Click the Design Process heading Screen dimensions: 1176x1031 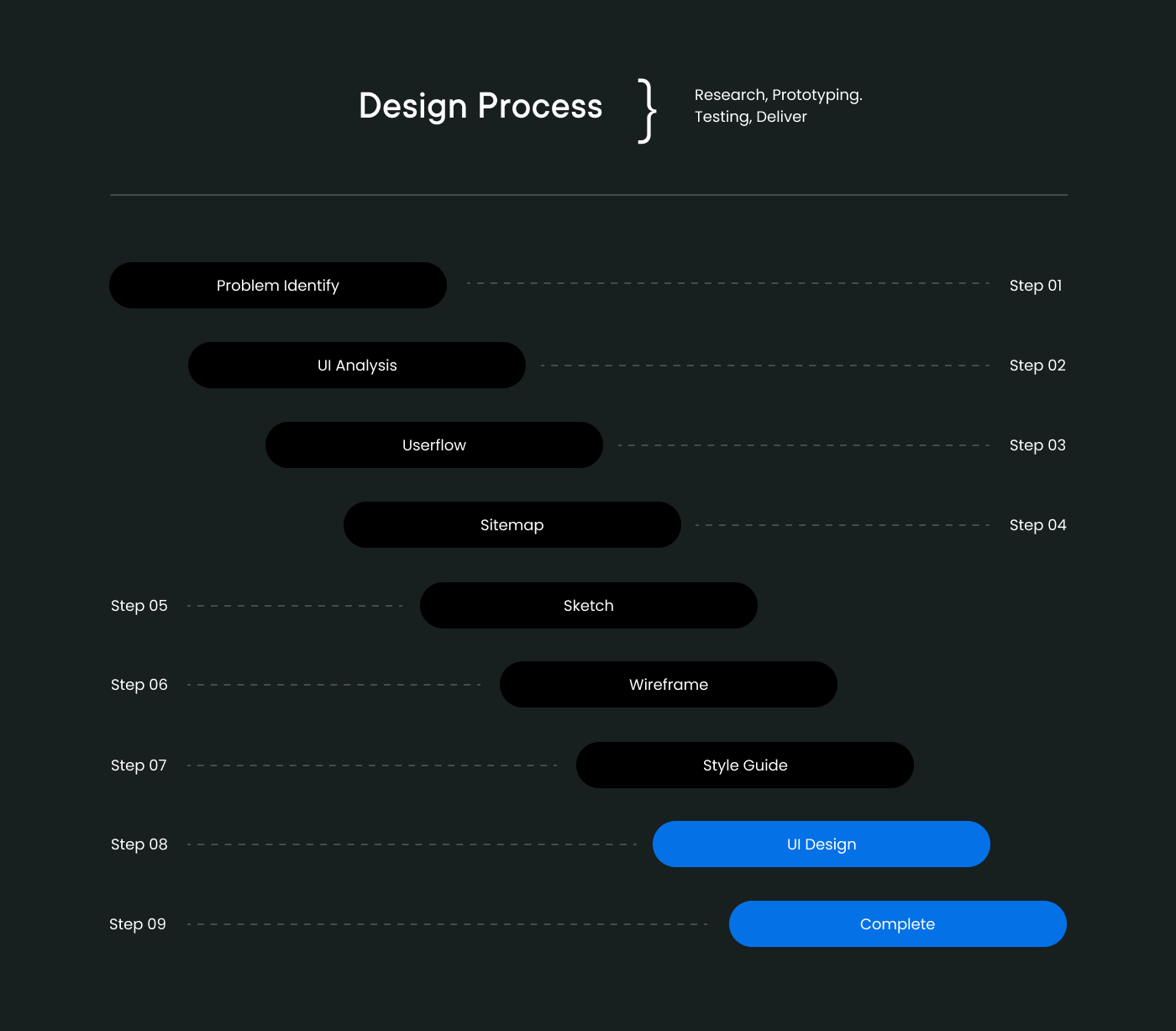coord(480,107)
